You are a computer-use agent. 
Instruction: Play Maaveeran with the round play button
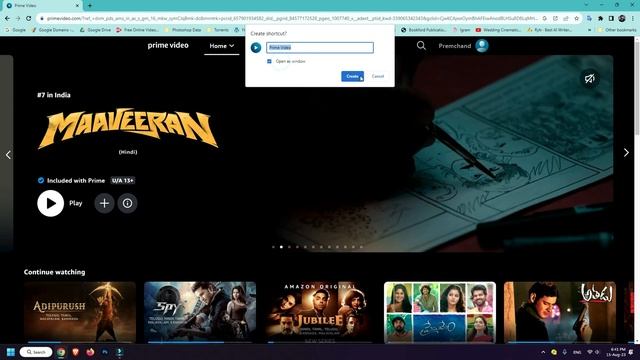(x=51, y=203)
